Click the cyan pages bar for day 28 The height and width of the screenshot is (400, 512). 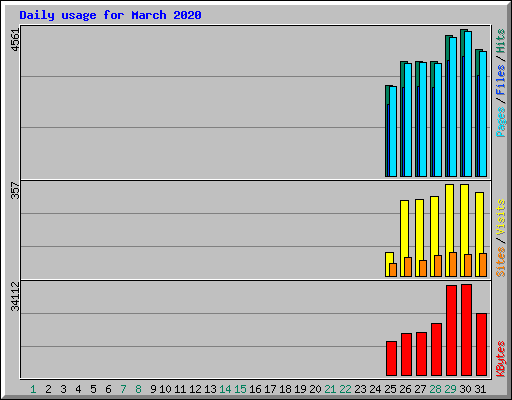[438, 120]
